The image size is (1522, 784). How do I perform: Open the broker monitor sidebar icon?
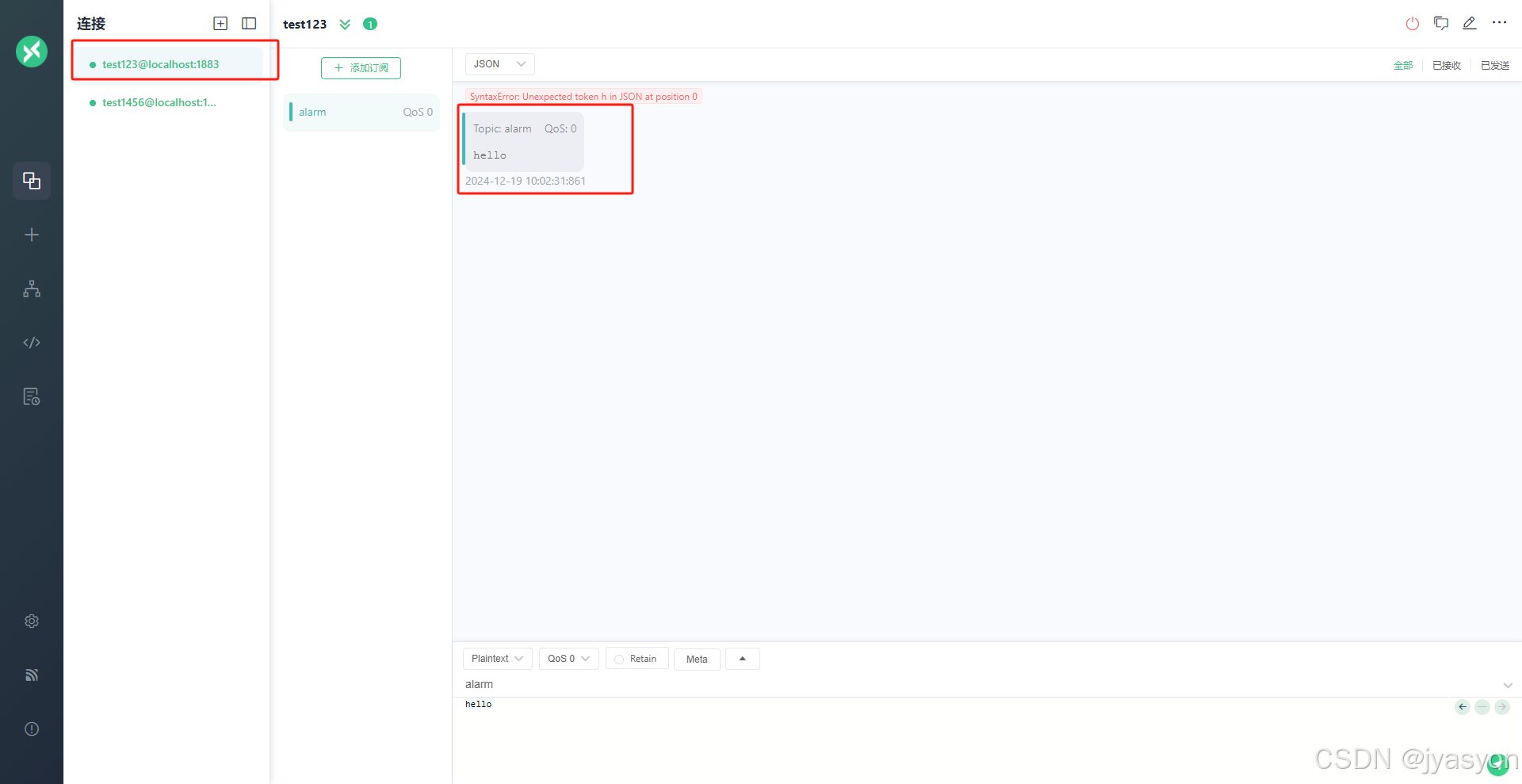(32, 675)
